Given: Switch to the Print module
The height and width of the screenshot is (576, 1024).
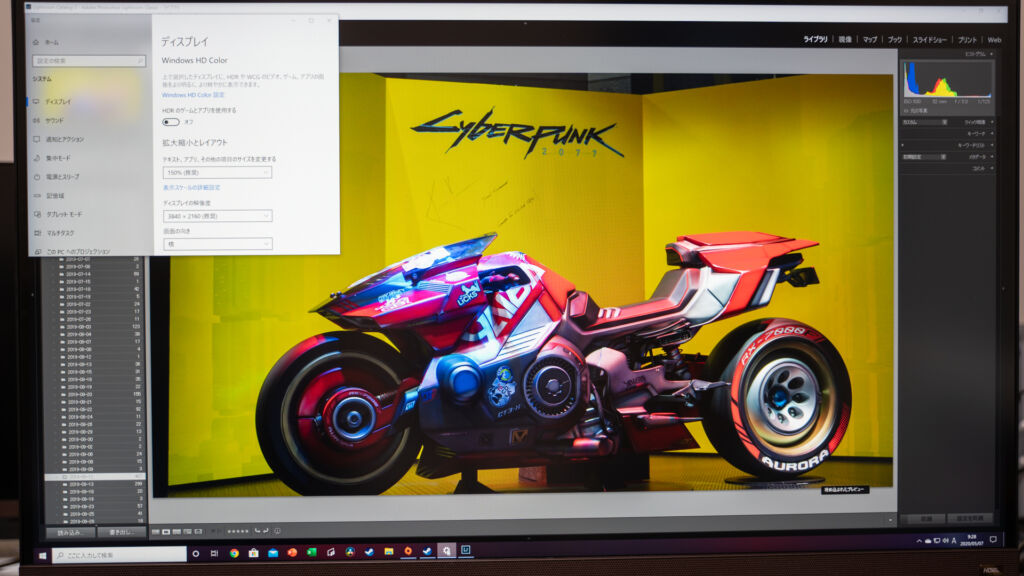Looking at the screenshot, I should (x=967, y=40).
